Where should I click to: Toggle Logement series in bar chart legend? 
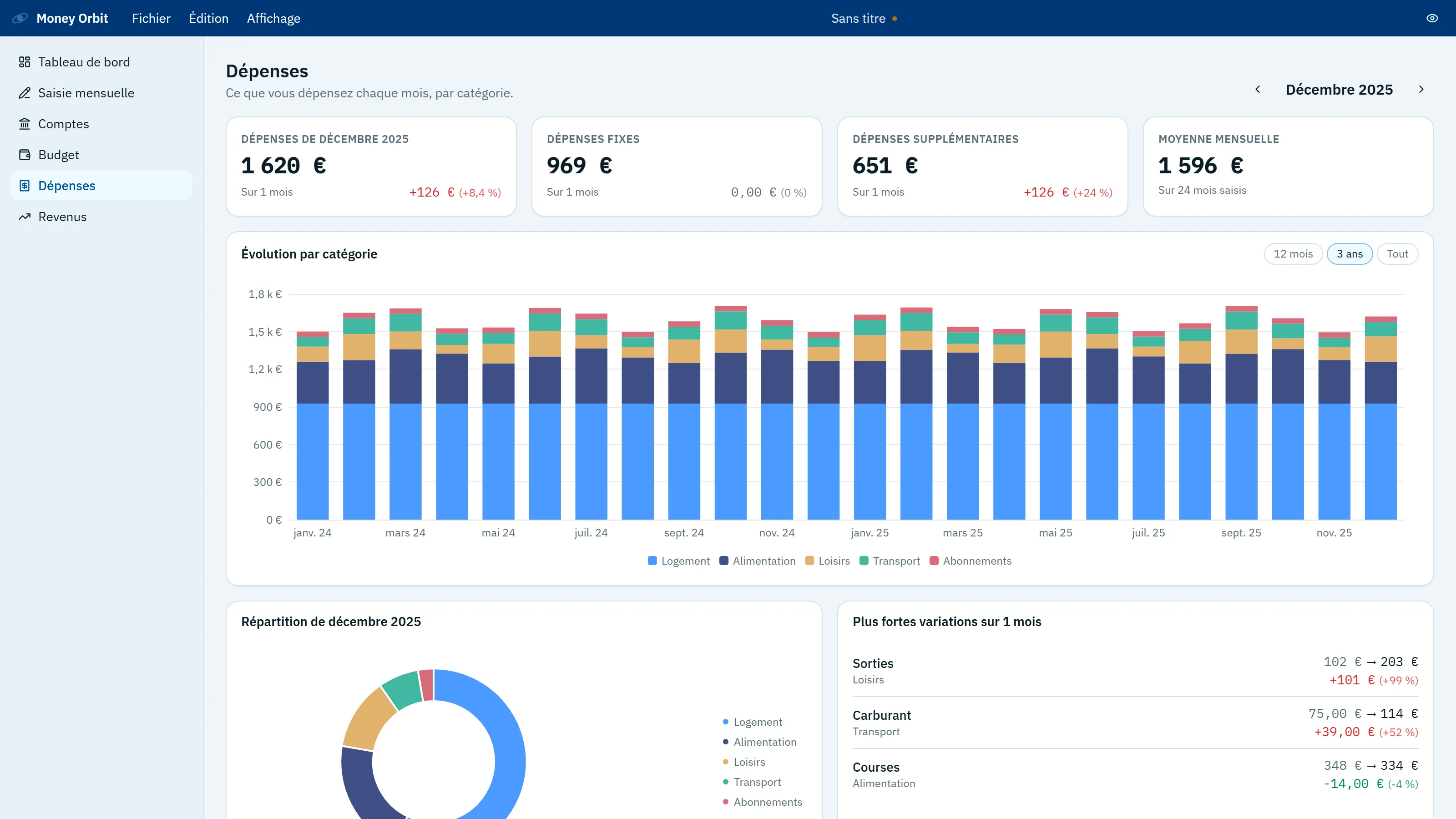[678, 561]
